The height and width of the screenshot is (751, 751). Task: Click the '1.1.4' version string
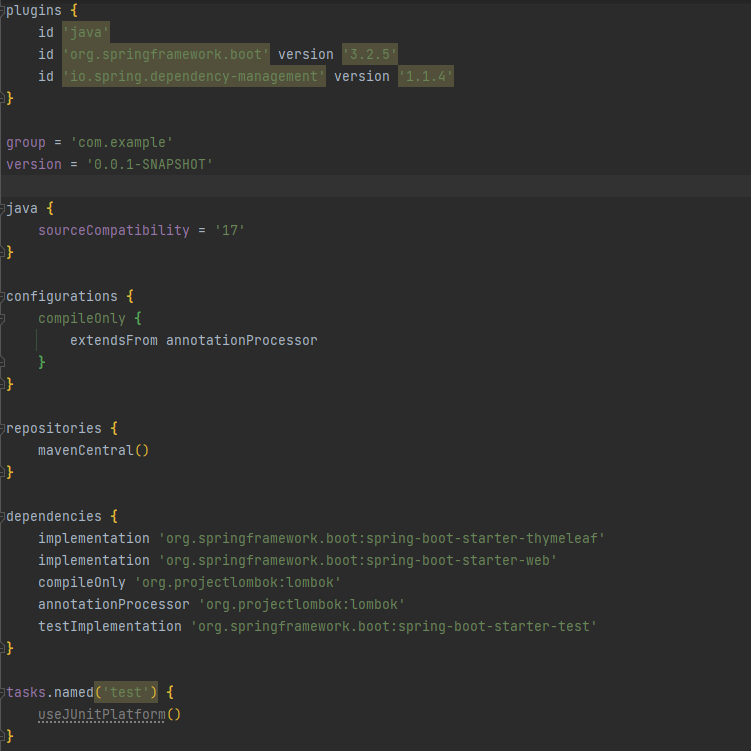point(426,77)
